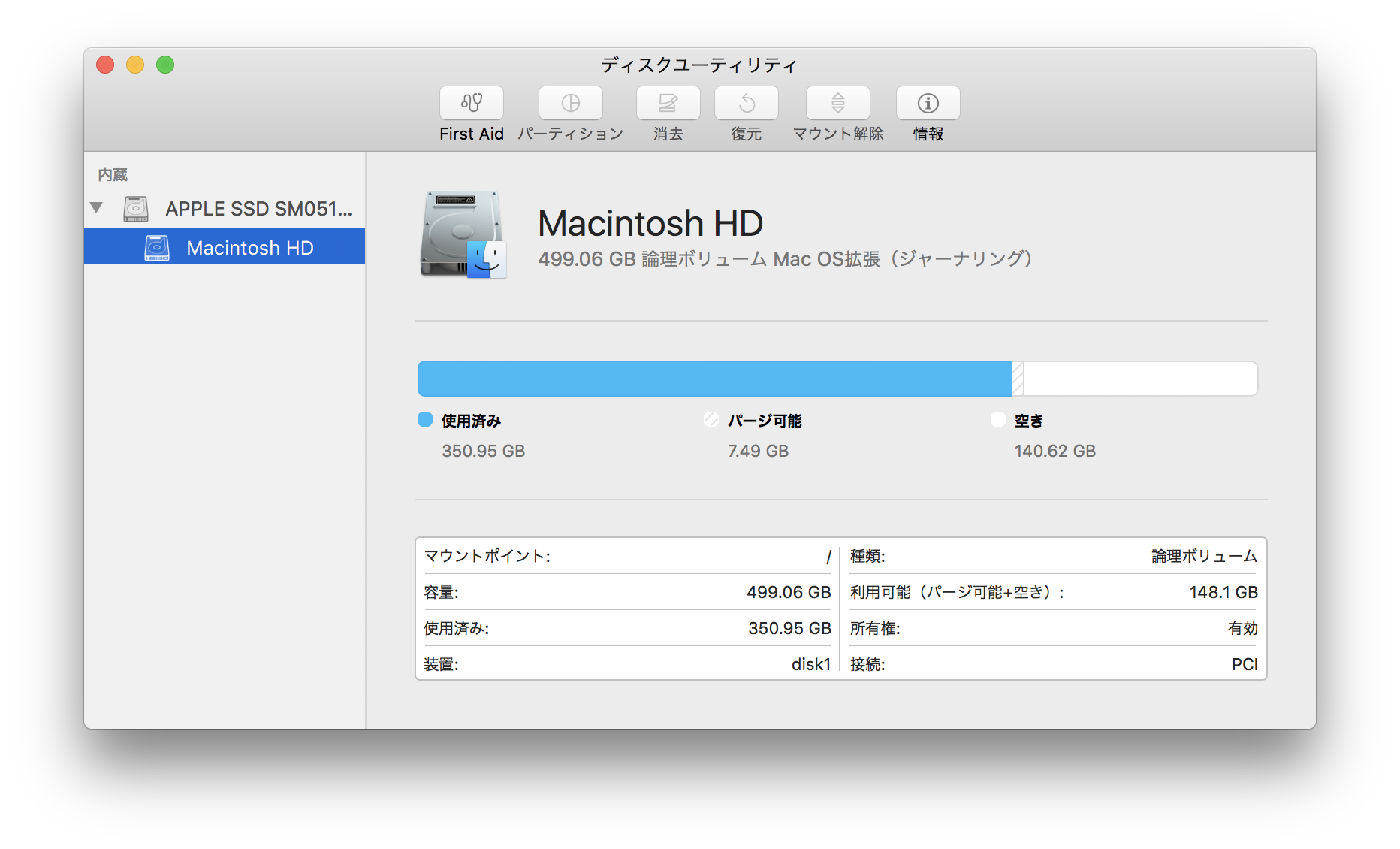Click the 利用可能 148.1 GB value
This screenshot has width=1400, height=849.
point(1223,592)
